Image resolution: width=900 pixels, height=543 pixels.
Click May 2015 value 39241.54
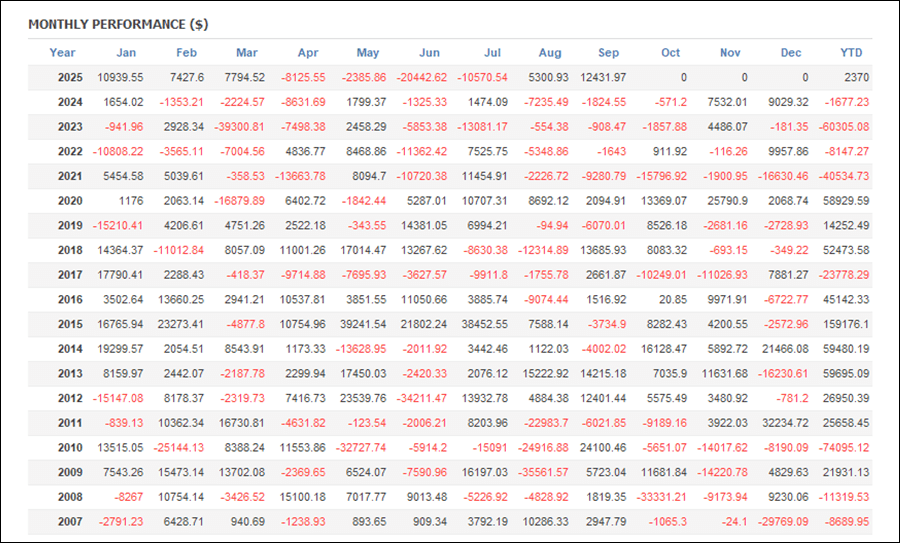tap(361, 325)
